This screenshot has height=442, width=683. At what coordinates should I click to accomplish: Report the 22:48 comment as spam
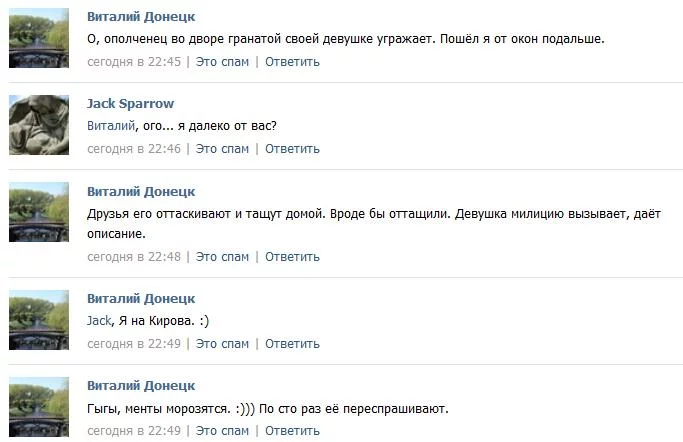(222, 257)
